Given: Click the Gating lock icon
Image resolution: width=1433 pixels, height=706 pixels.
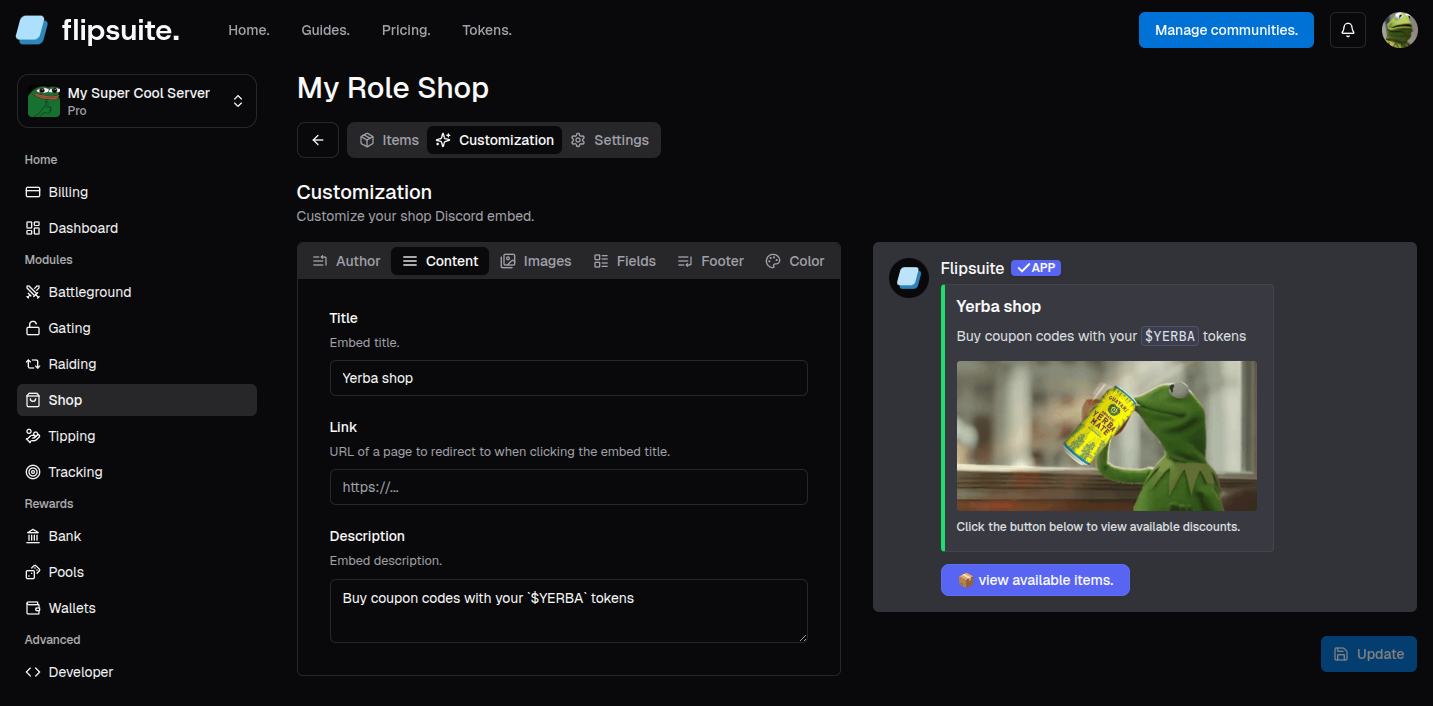Looking at the screenshot, I should click(x=33, y=328).
